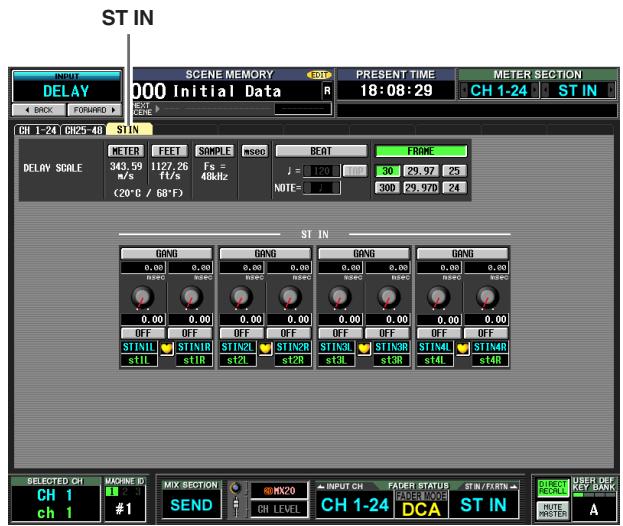Choose 30D frame rate

(387, 188)
